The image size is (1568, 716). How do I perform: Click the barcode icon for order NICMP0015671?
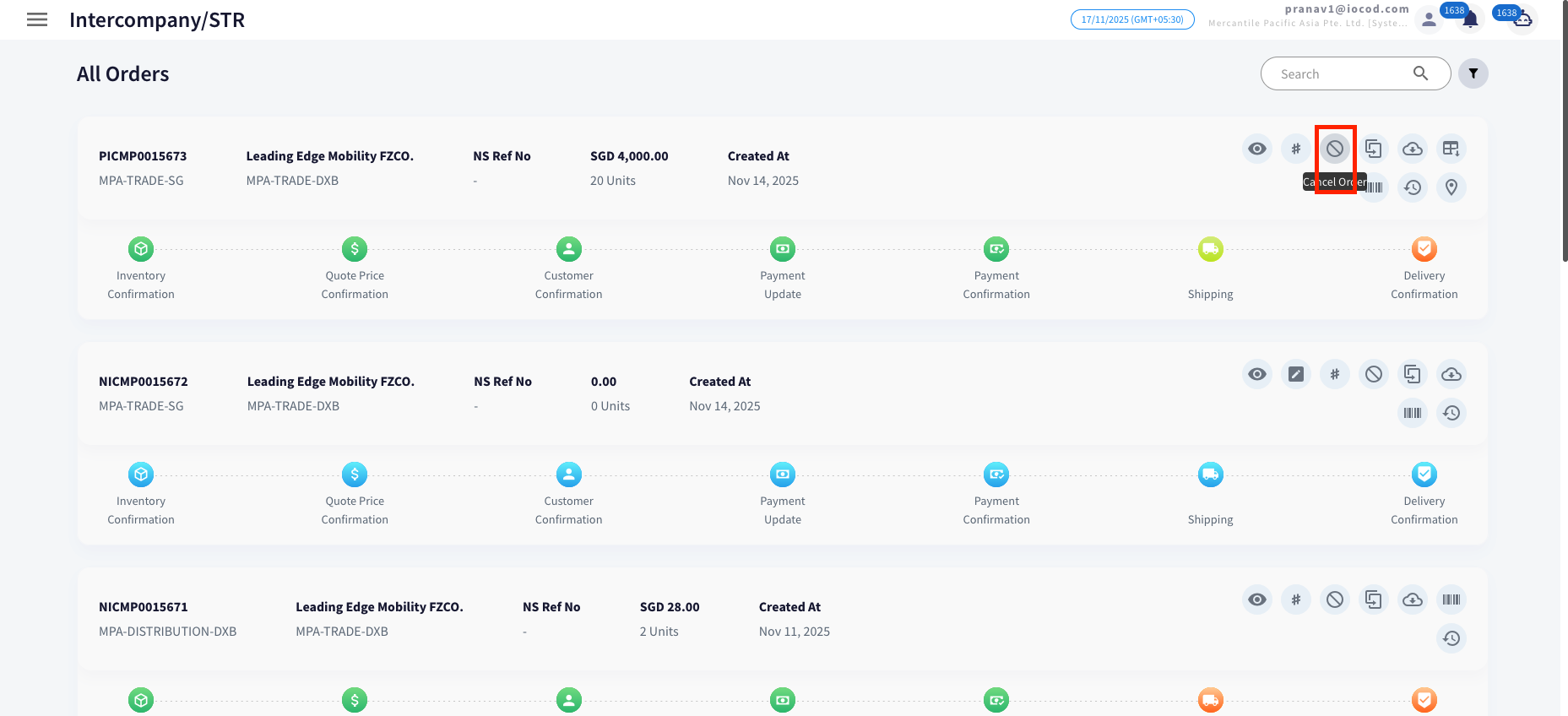coord(1451,599)
